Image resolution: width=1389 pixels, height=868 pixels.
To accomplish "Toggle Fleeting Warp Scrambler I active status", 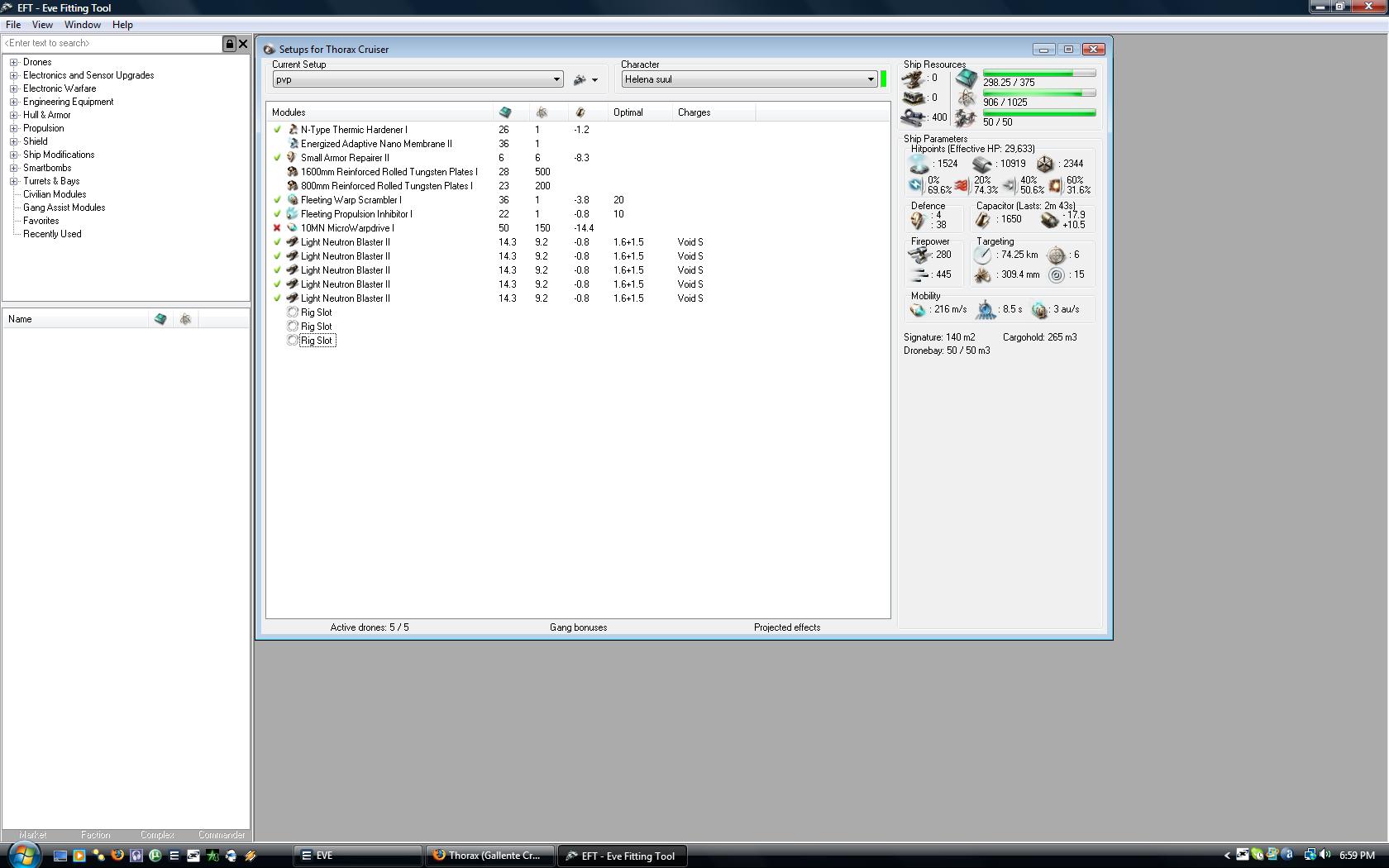I will (278, 200).
